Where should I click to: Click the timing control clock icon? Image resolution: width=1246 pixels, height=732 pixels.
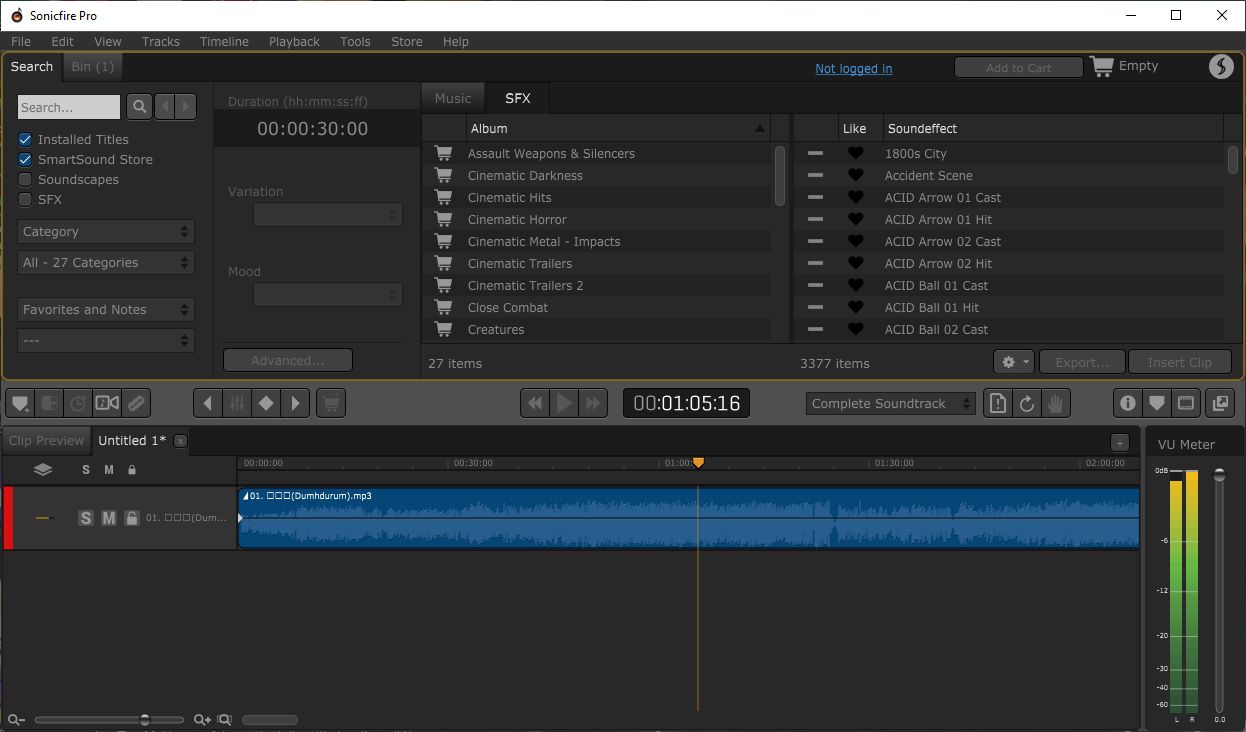coord(78,403)
